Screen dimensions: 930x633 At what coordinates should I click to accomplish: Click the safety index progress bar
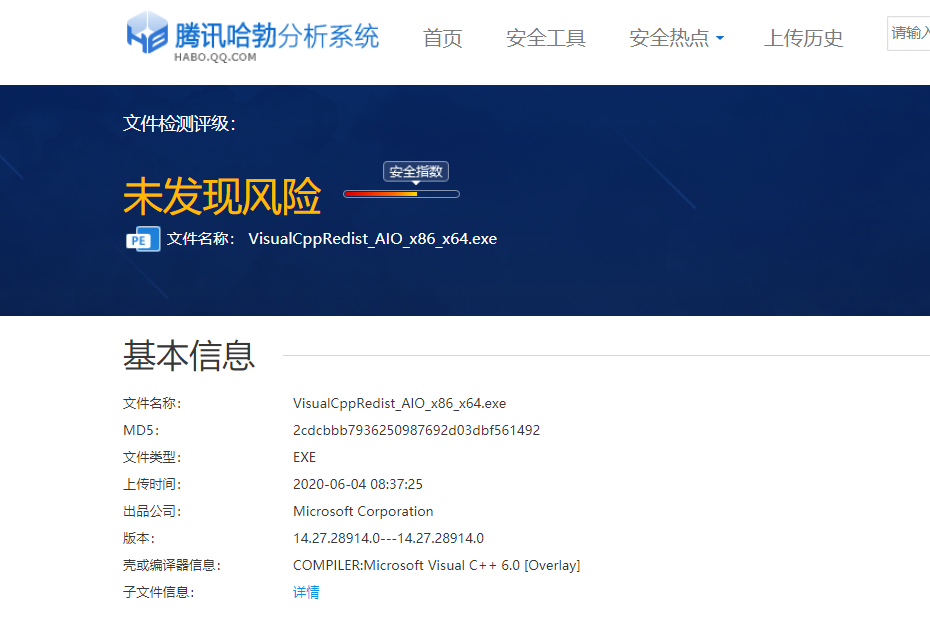[402, 194]
